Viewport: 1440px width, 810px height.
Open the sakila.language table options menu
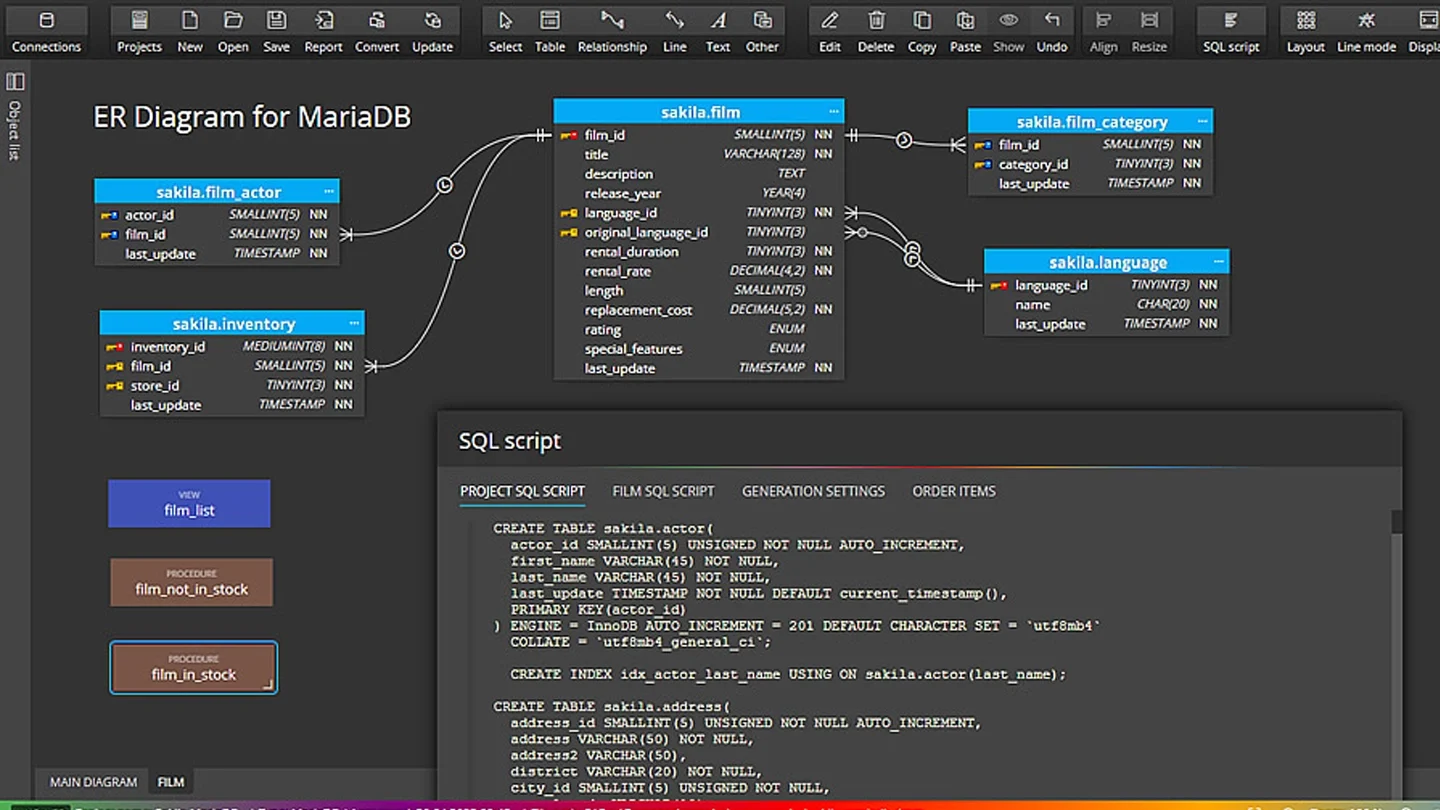point(1218,262)
